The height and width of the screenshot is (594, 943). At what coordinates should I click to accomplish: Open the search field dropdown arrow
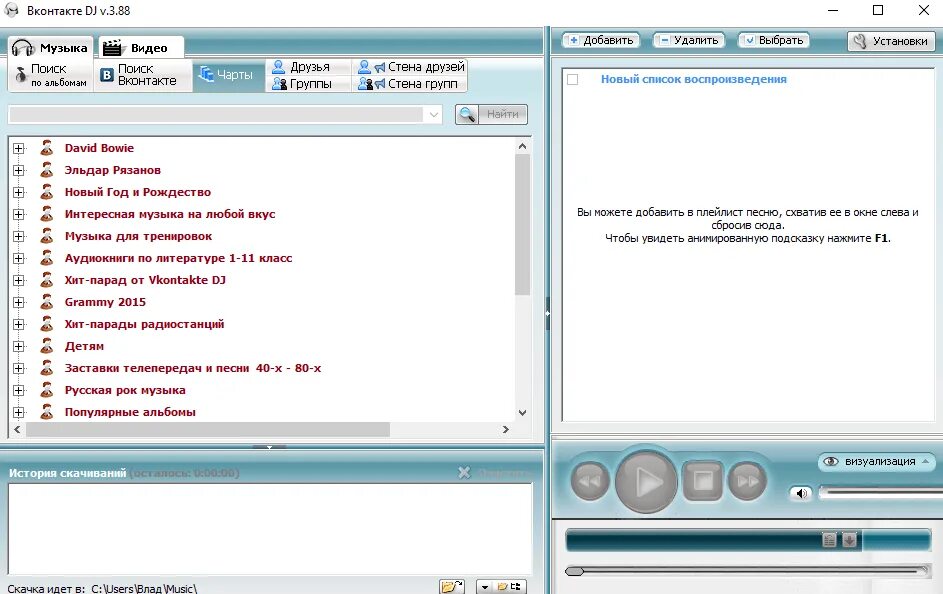(x=434, y=114)
